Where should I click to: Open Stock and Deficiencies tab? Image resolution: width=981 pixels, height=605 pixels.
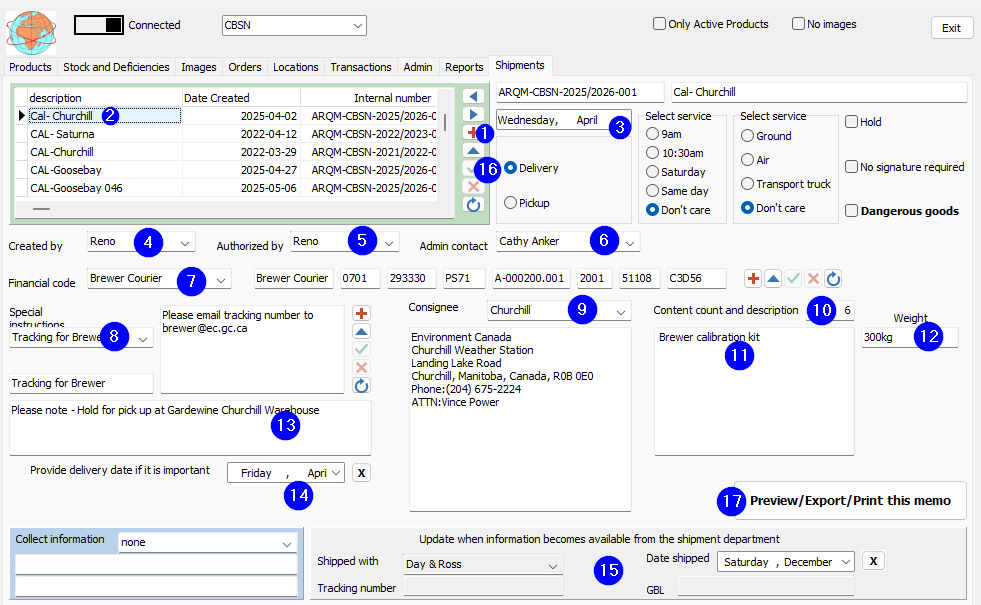[x=116, y=67]
